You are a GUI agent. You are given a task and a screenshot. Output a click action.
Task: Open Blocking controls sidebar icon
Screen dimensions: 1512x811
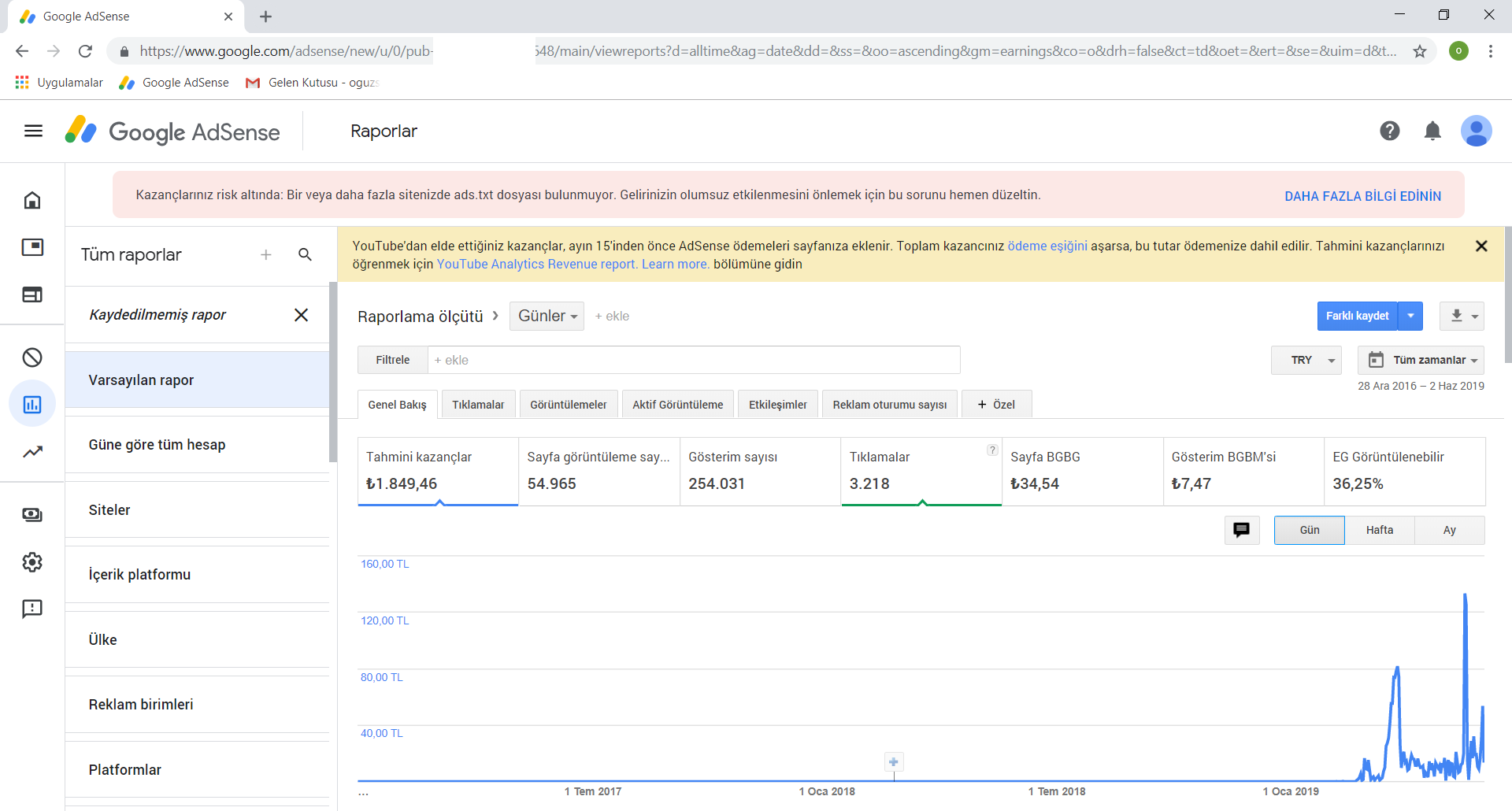click(x=32, y=357)
